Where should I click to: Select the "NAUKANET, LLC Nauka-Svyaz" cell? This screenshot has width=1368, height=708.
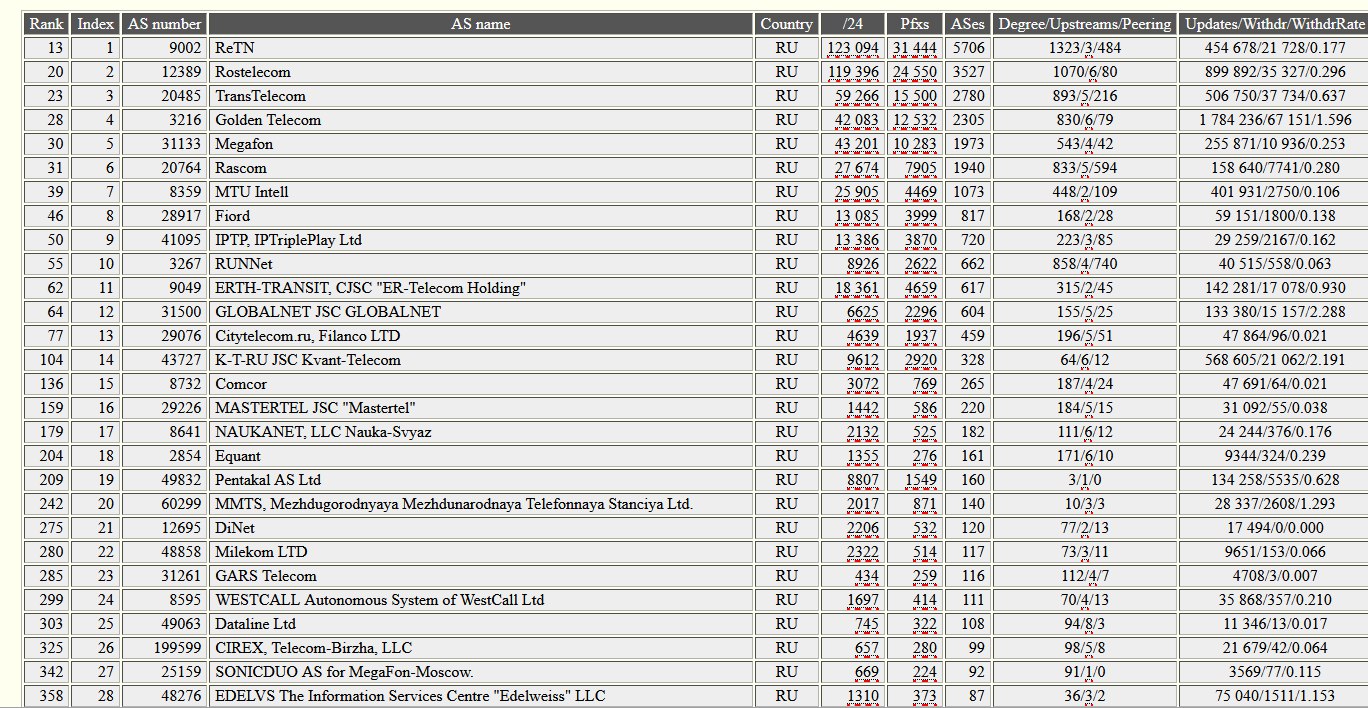point(481,432)
